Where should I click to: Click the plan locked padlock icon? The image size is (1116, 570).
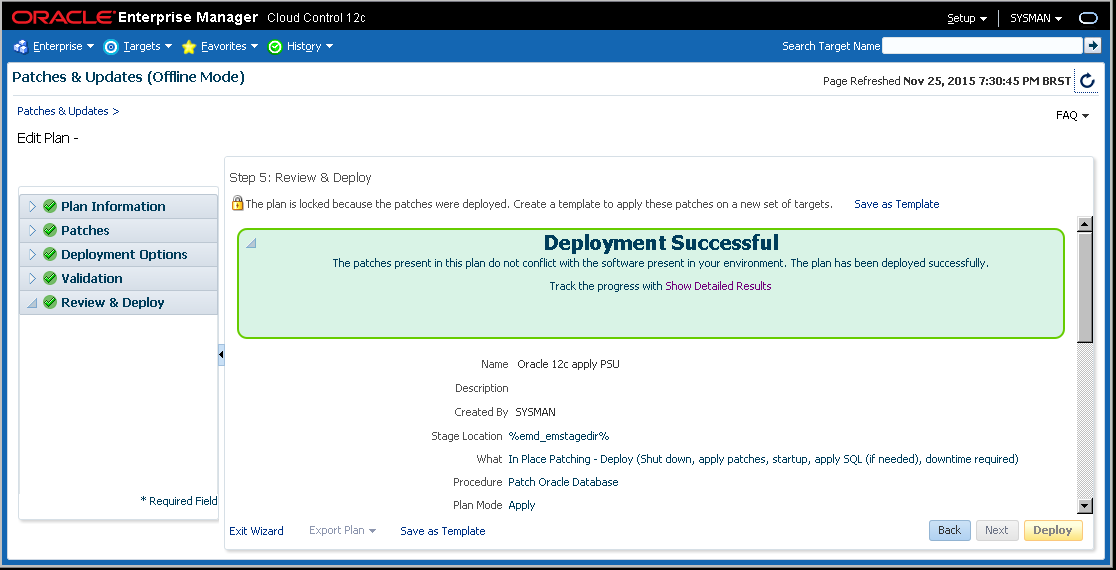tap(237, 204)
